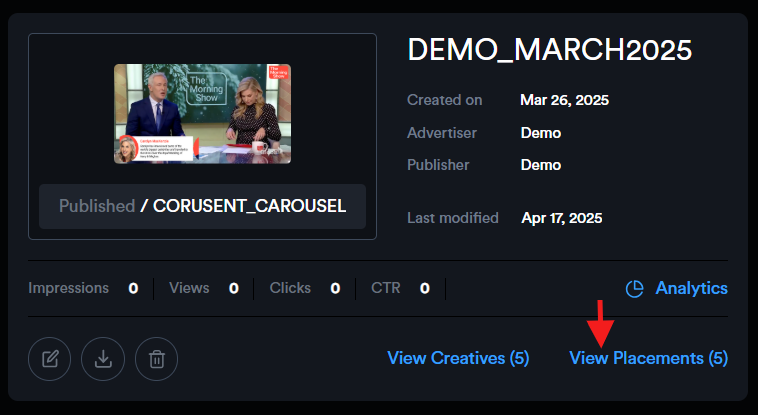The width and height of the screenshot is (758, 415).
Task: Click the pencil edit icon
Action: point(49,358)
